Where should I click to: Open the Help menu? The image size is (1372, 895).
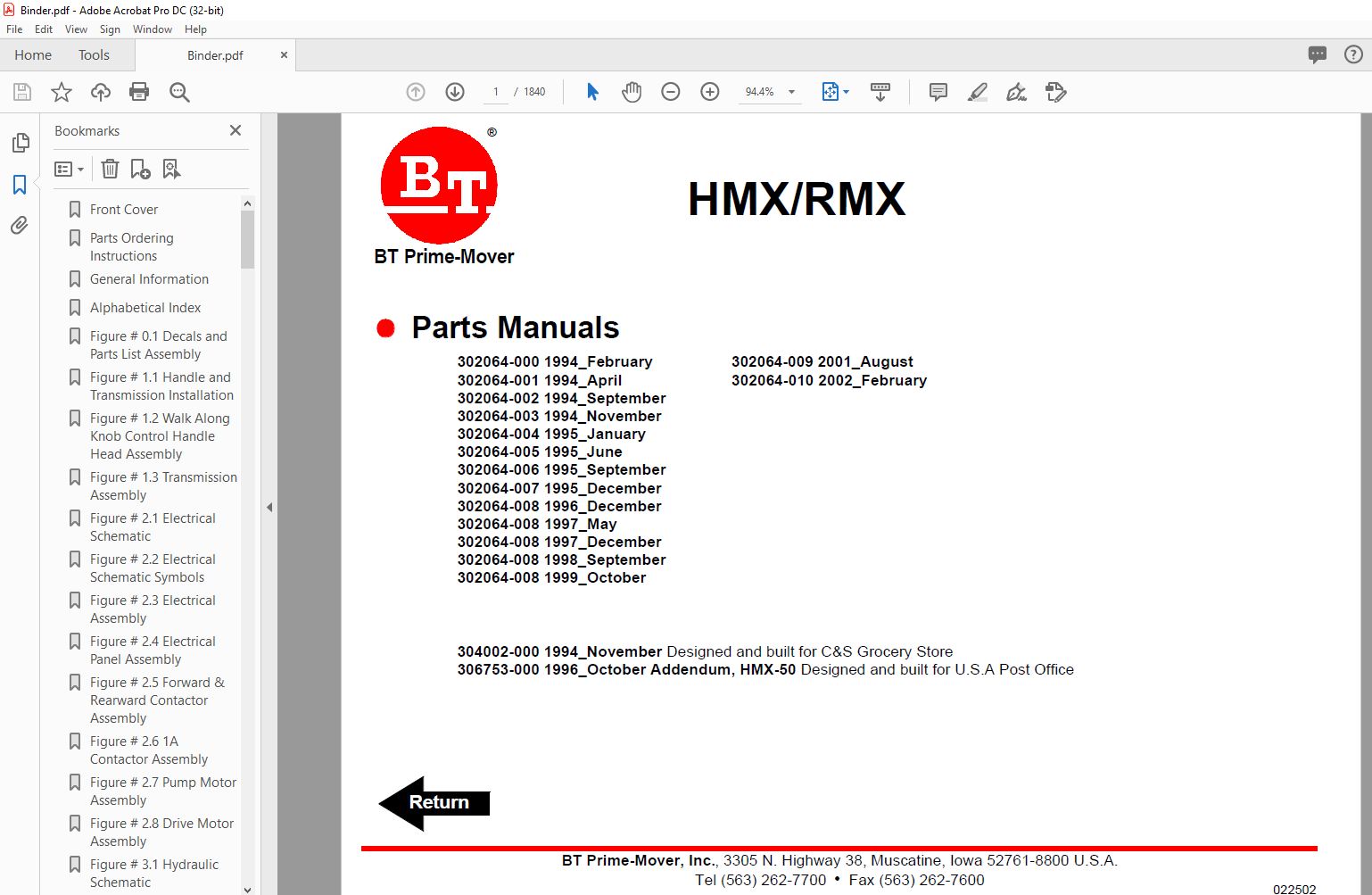pyautogui.click(x=195, y=29)
